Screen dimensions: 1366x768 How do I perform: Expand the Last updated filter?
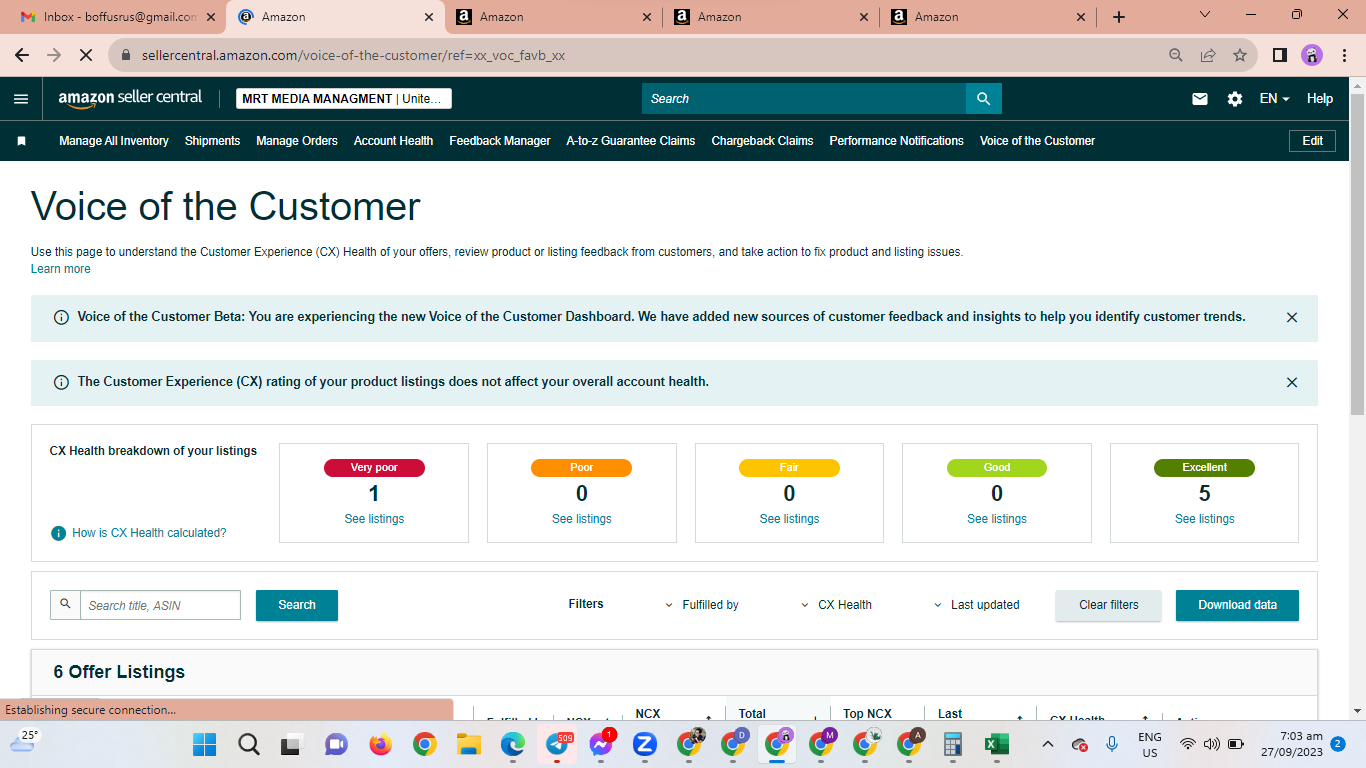[x=977, y=605]
